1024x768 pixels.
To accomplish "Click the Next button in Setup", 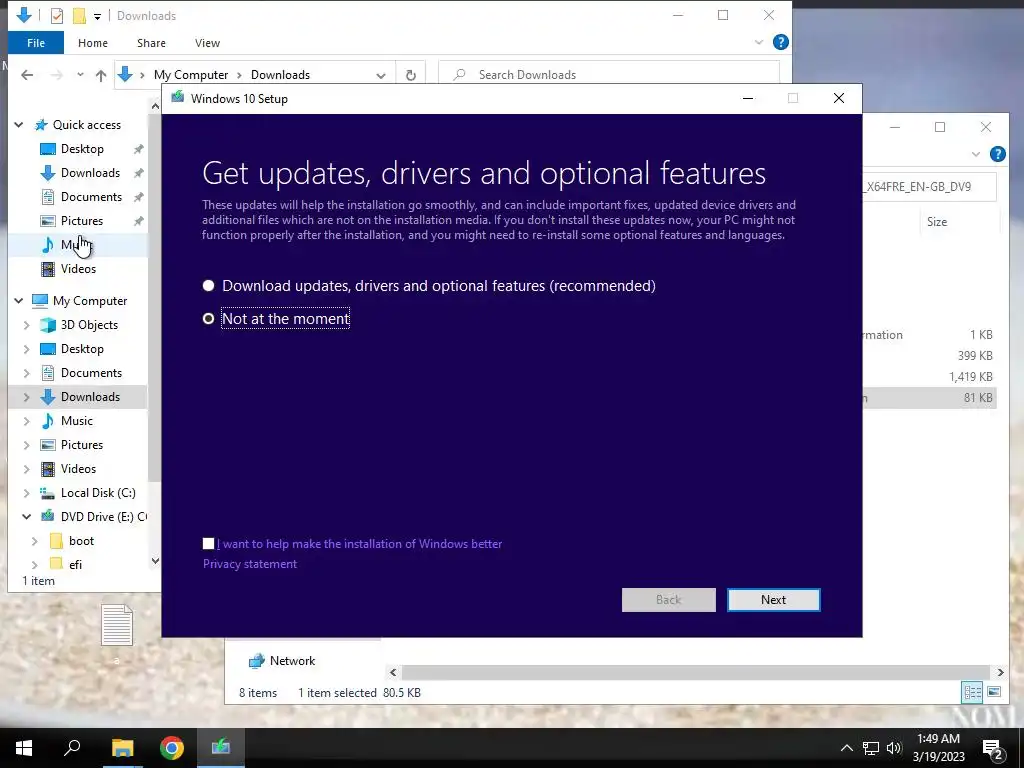I will (773, 600).
